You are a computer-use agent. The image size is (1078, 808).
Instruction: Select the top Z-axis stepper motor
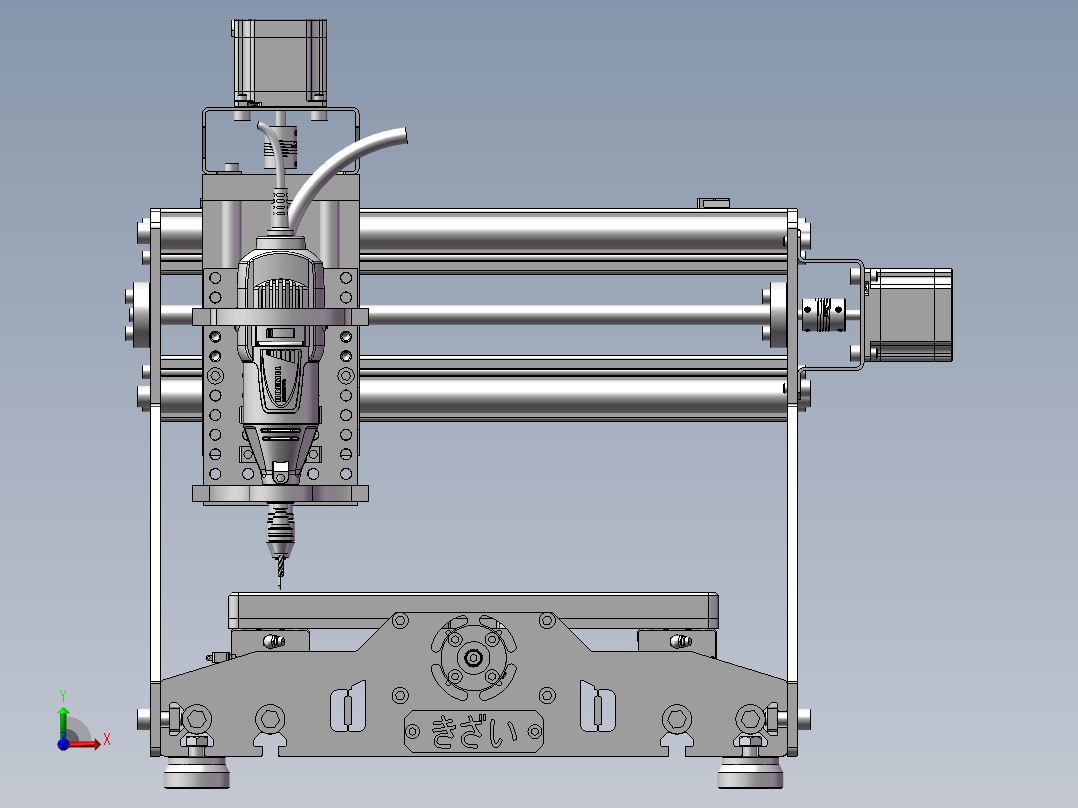tap(279, 62)
